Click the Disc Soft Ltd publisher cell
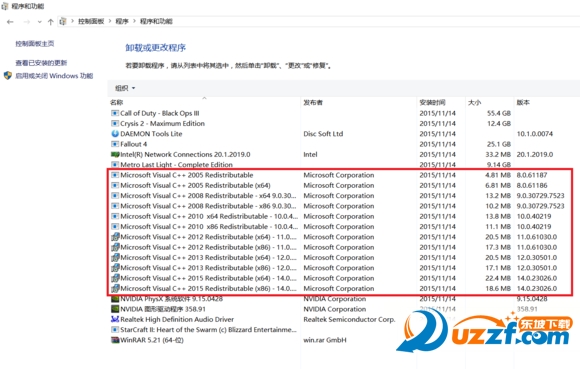Viewport: 580px width, 369px height. coord(323,134)
